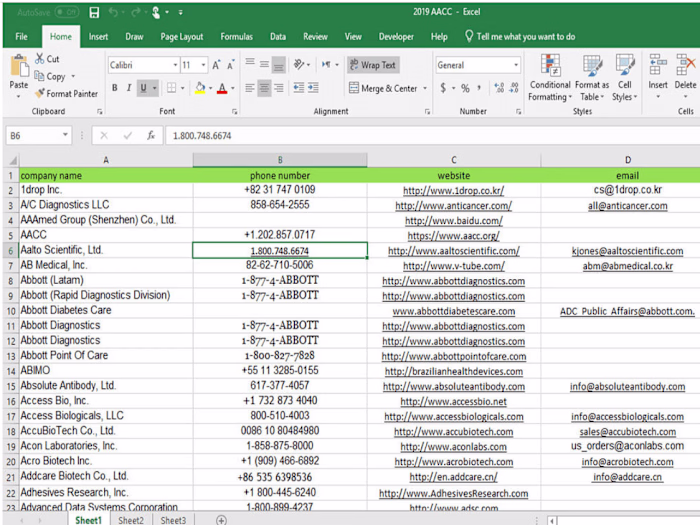Click the Percent Style icon

(x=465, y=88)
